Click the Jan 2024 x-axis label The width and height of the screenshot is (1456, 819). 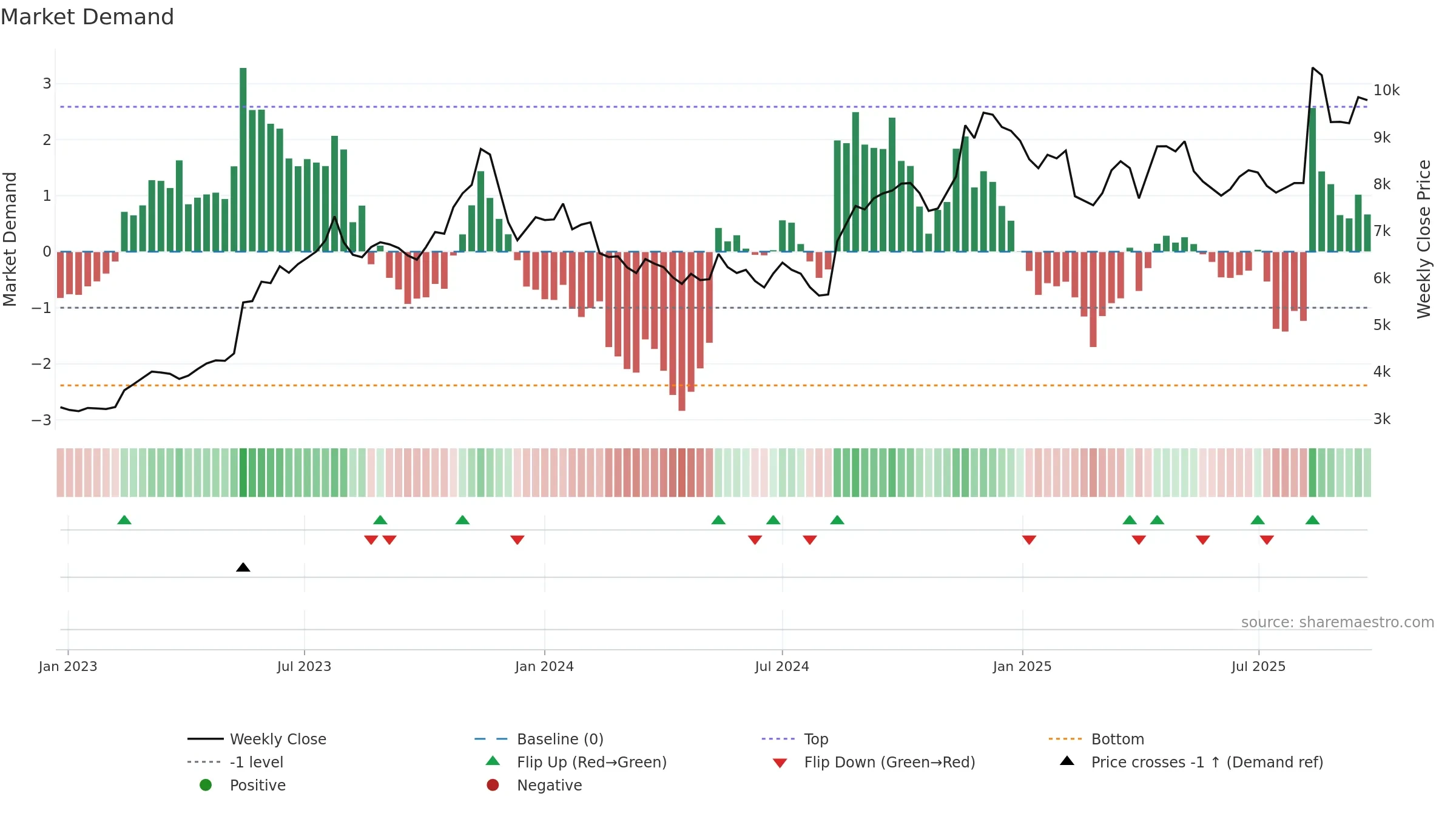click(x=545, y=667)
